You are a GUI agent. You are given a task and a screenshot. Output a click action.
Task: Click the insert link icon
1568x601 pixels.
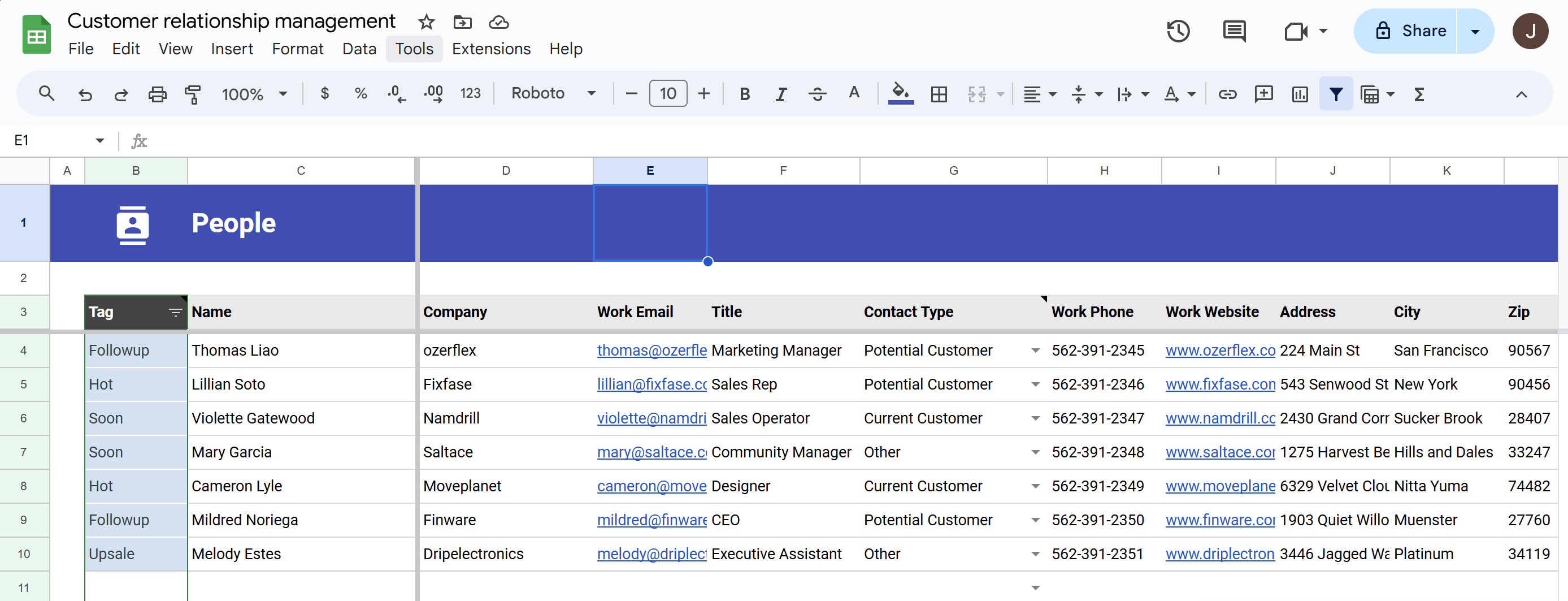(1227, 94)
